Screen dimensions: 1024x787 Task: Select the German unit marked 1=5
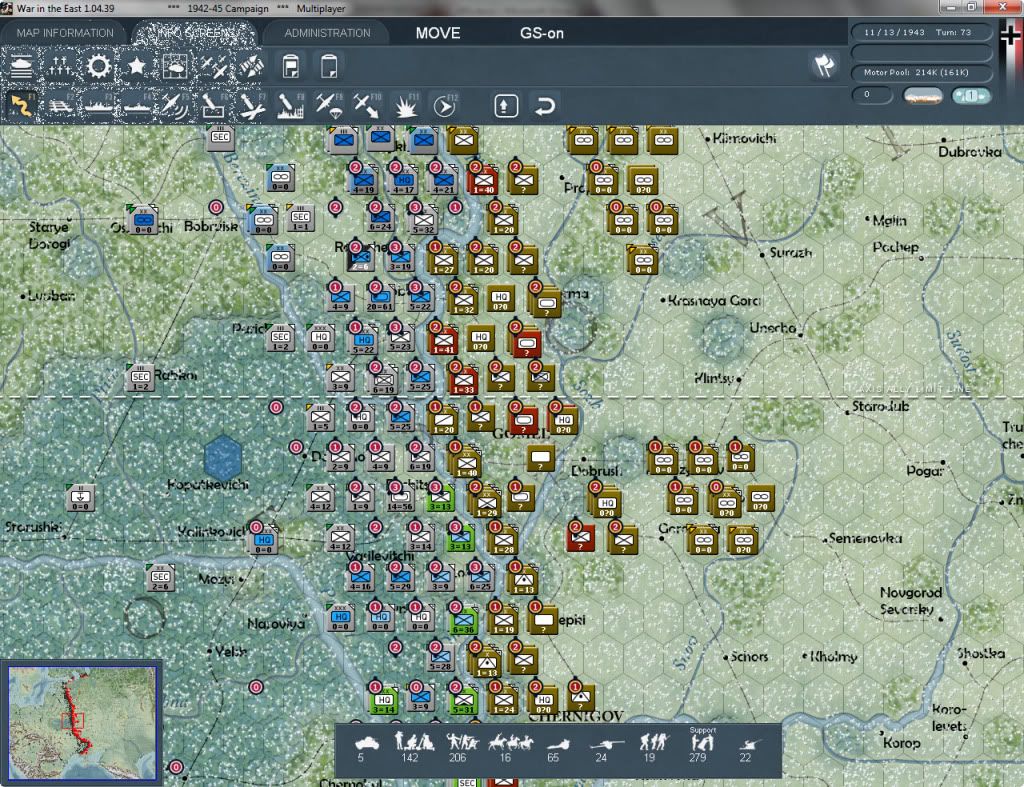(x=320, y=419)
